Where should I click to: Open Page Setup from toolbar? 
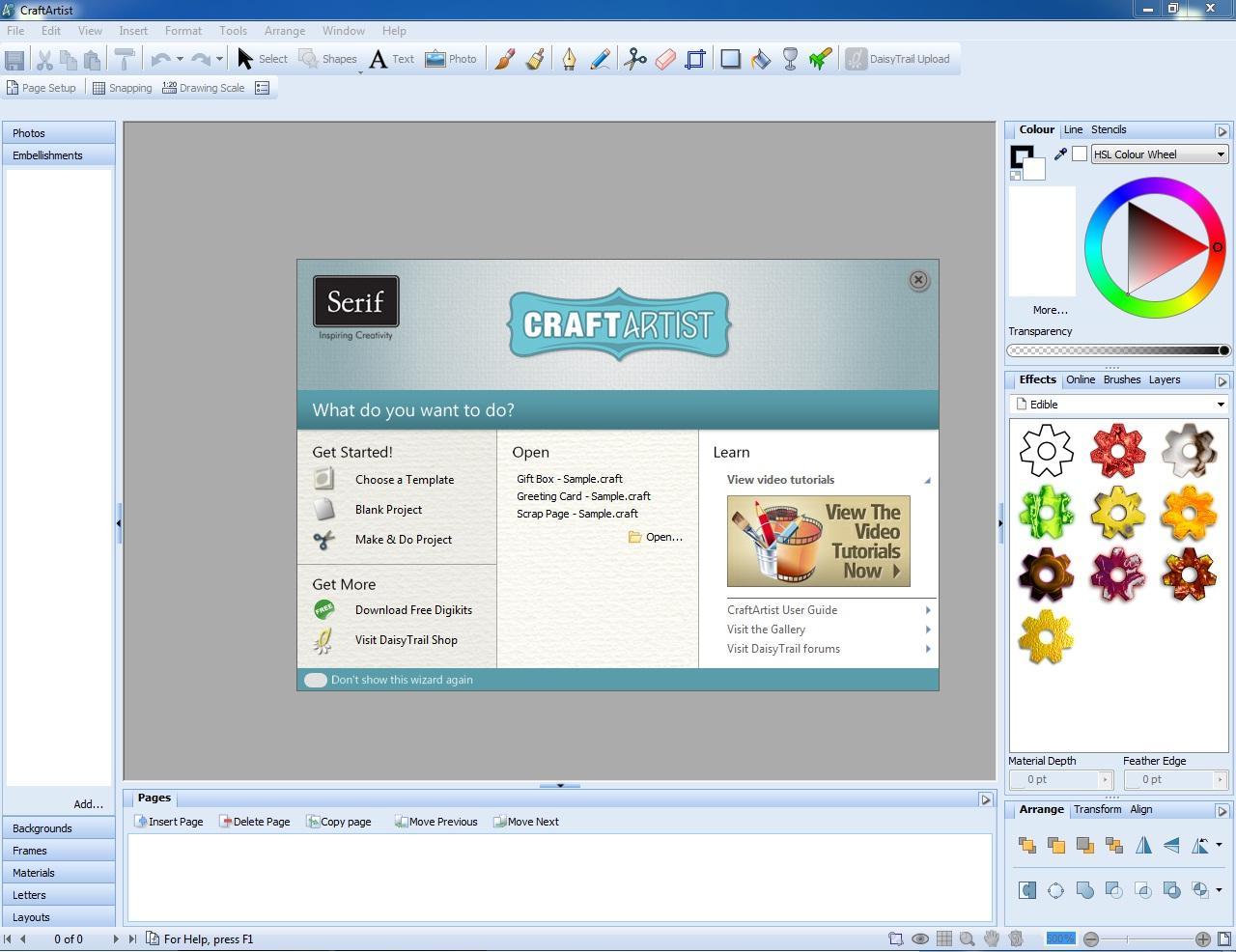tap(41, 87)
